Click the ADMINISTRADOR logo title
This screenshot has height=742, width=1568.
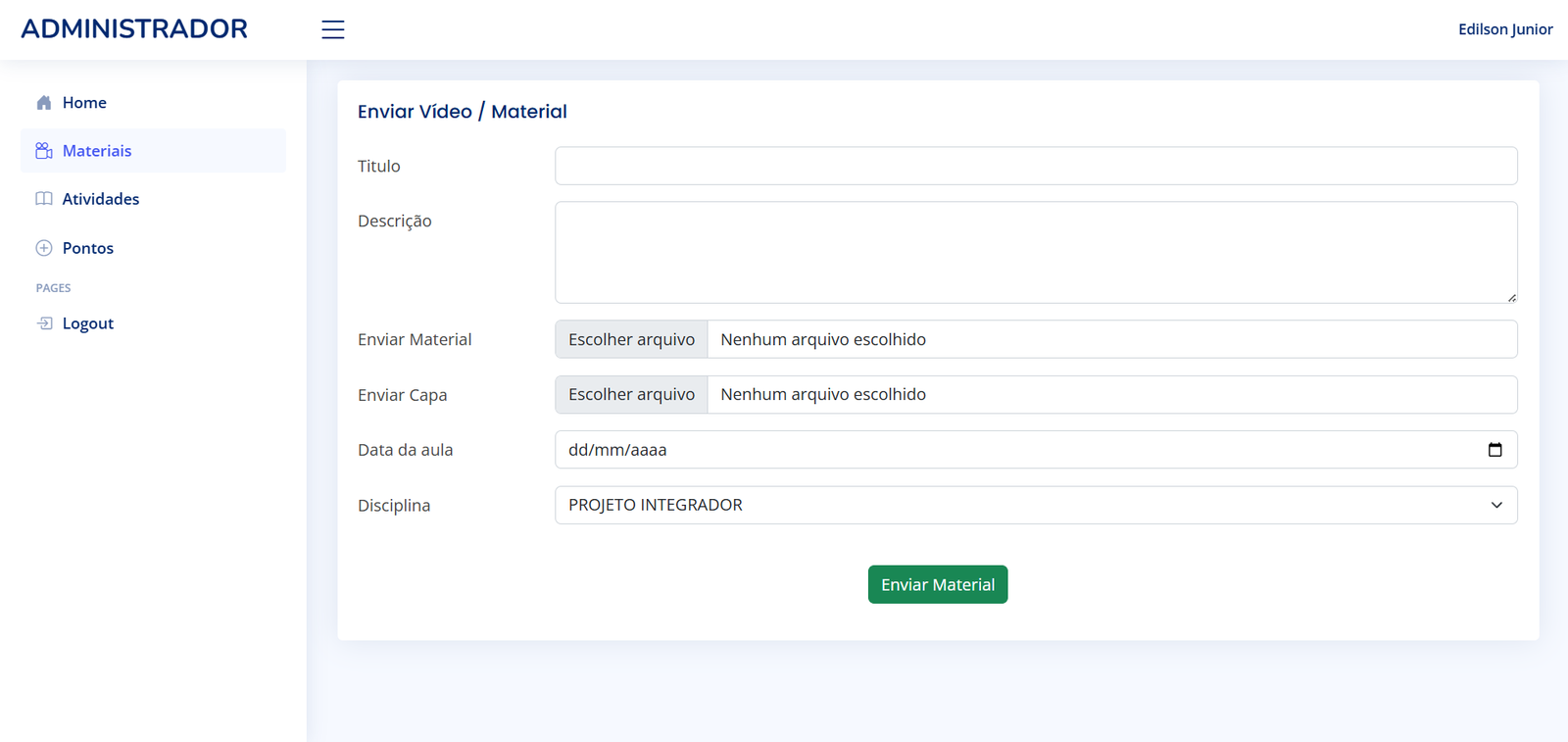point(134,28)
